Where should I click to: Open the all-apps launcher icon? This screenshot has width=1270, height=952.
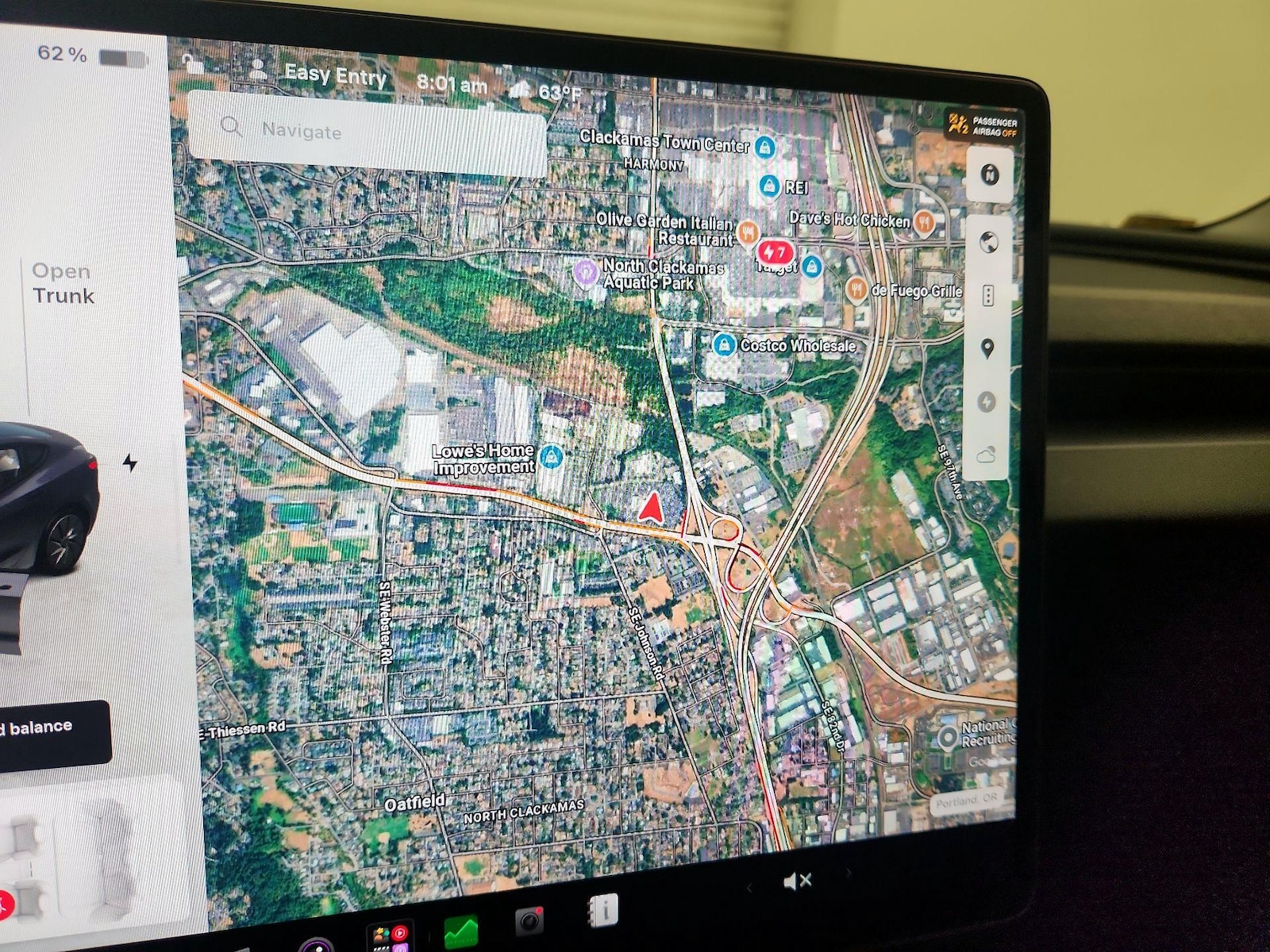point(391,936)
